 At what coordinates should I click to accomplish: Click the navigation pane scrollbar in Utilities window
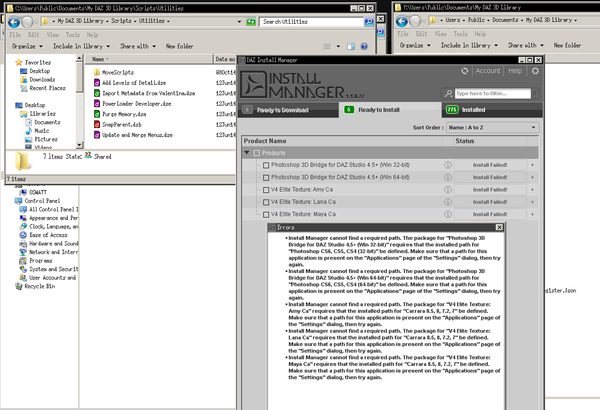[x=80, y=101]
